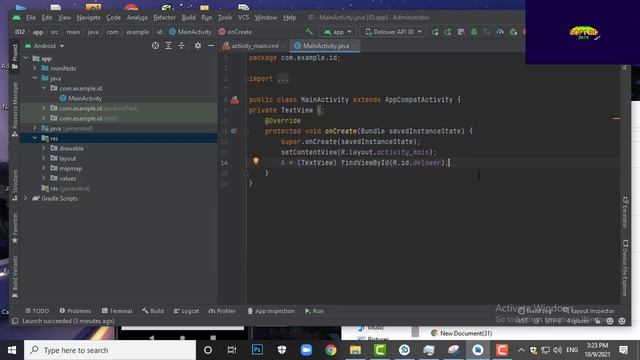Open the Delower API 30 device dropdown
The width and height of the screenshot is (640, 360).
[x=393, y=32]
